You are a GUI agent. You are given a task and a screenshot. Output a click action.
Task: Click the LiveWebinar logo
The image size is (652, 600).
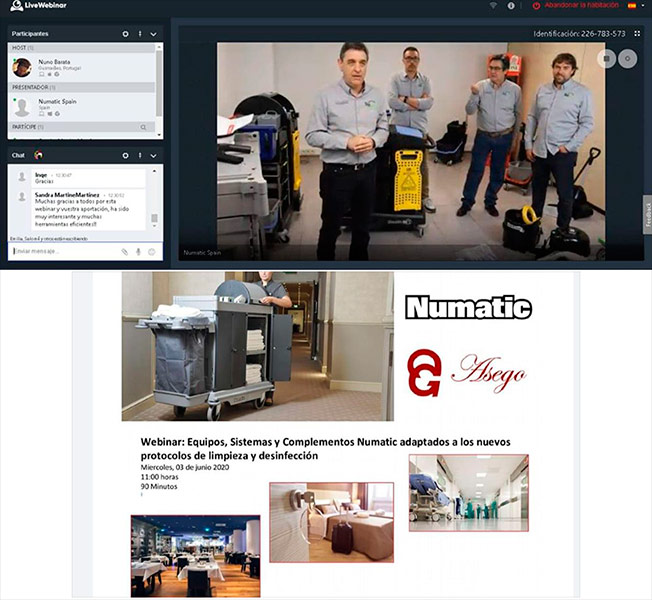coord(38,6)
